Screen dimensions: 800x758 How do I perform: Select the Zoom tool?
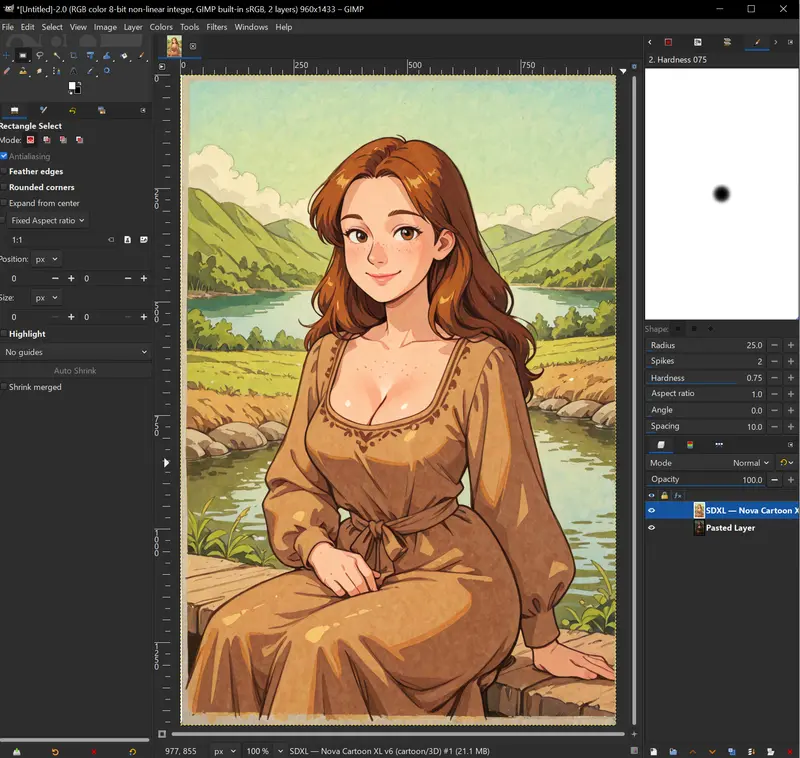tap(107, 71)
